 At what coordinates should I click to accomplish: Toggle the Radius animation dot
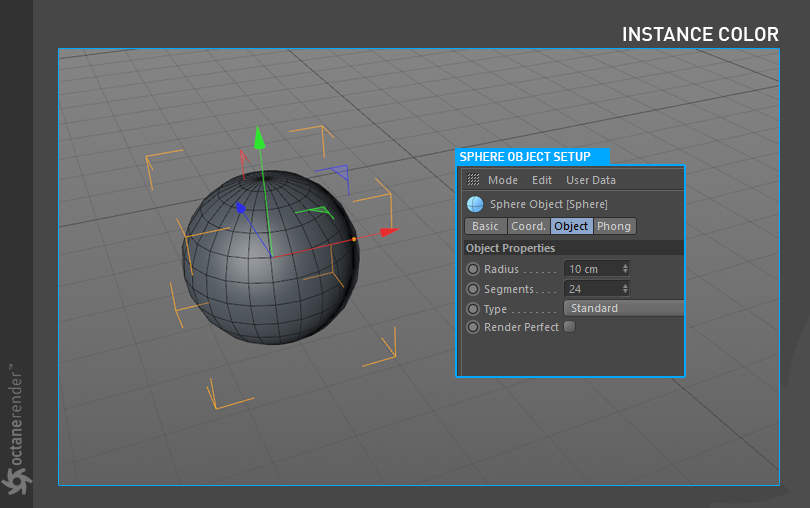click(473, 269)
